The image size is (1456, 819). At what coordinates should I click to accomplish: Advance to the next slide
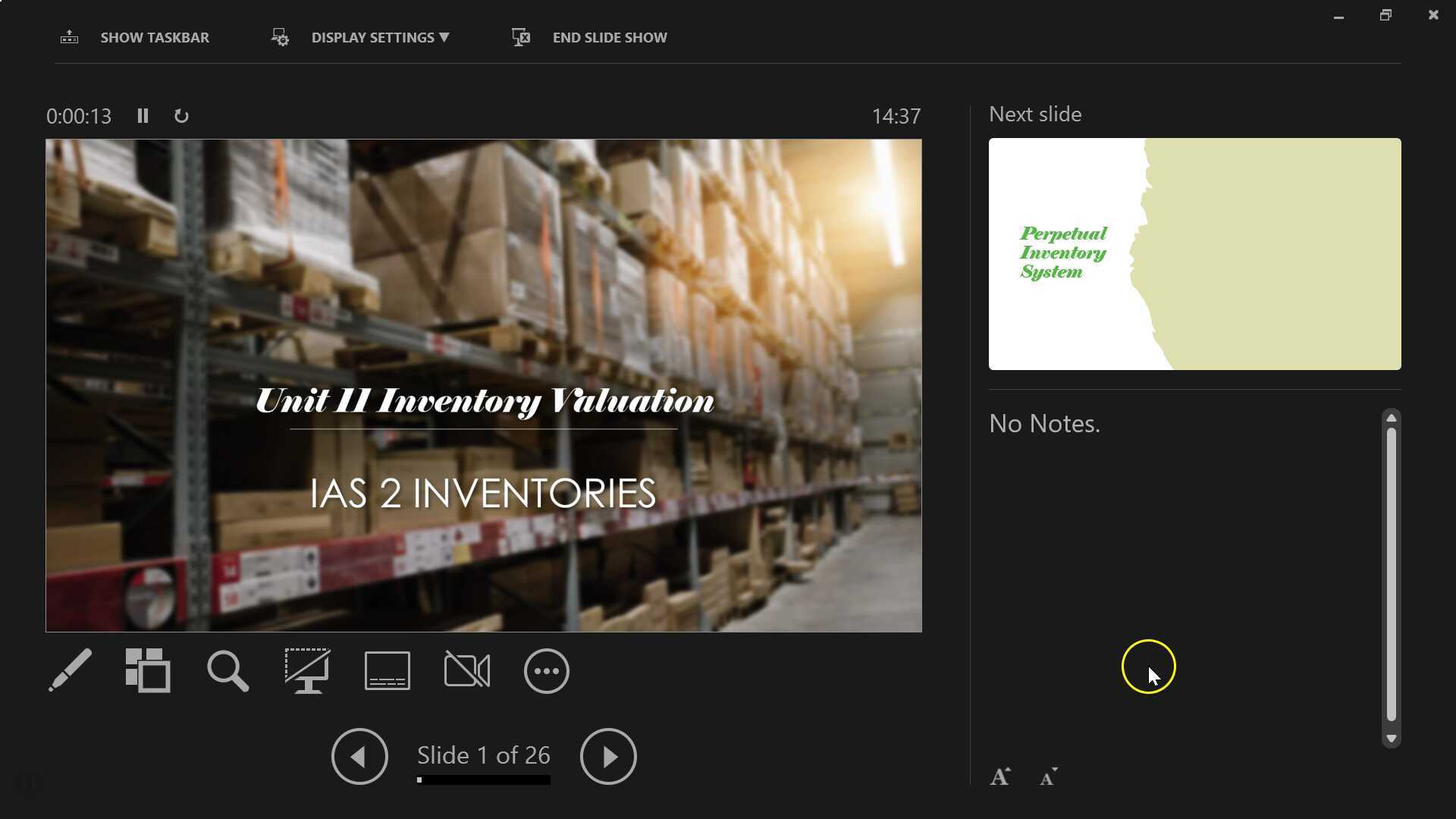tap(608, 756)
